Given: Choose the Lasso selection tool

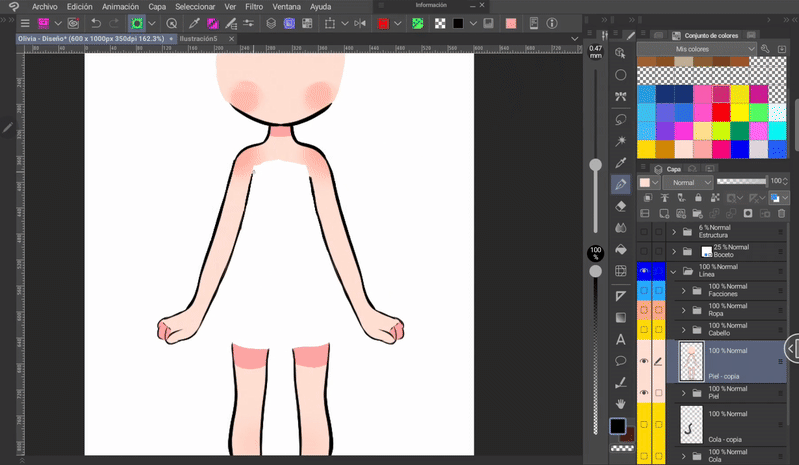Looking at the screenshot, I should (x=621, y=119).
